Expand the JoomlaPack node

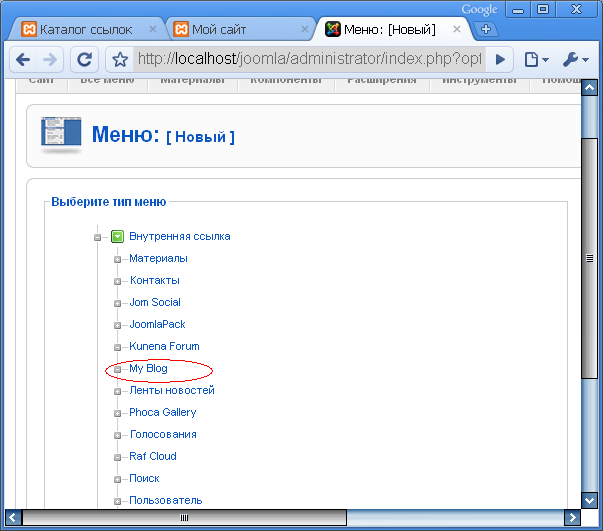tap(117, 325)
